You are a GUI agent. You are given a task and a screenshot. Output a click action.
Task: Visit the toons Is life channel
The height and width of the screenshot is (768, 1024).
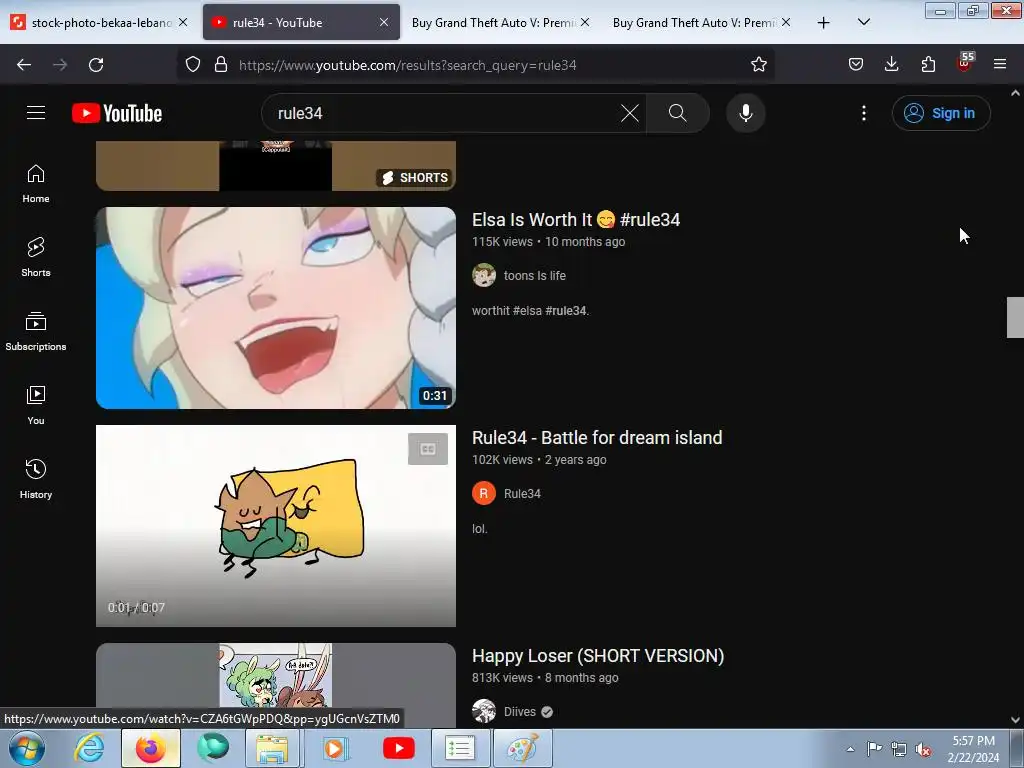[535, 276]
